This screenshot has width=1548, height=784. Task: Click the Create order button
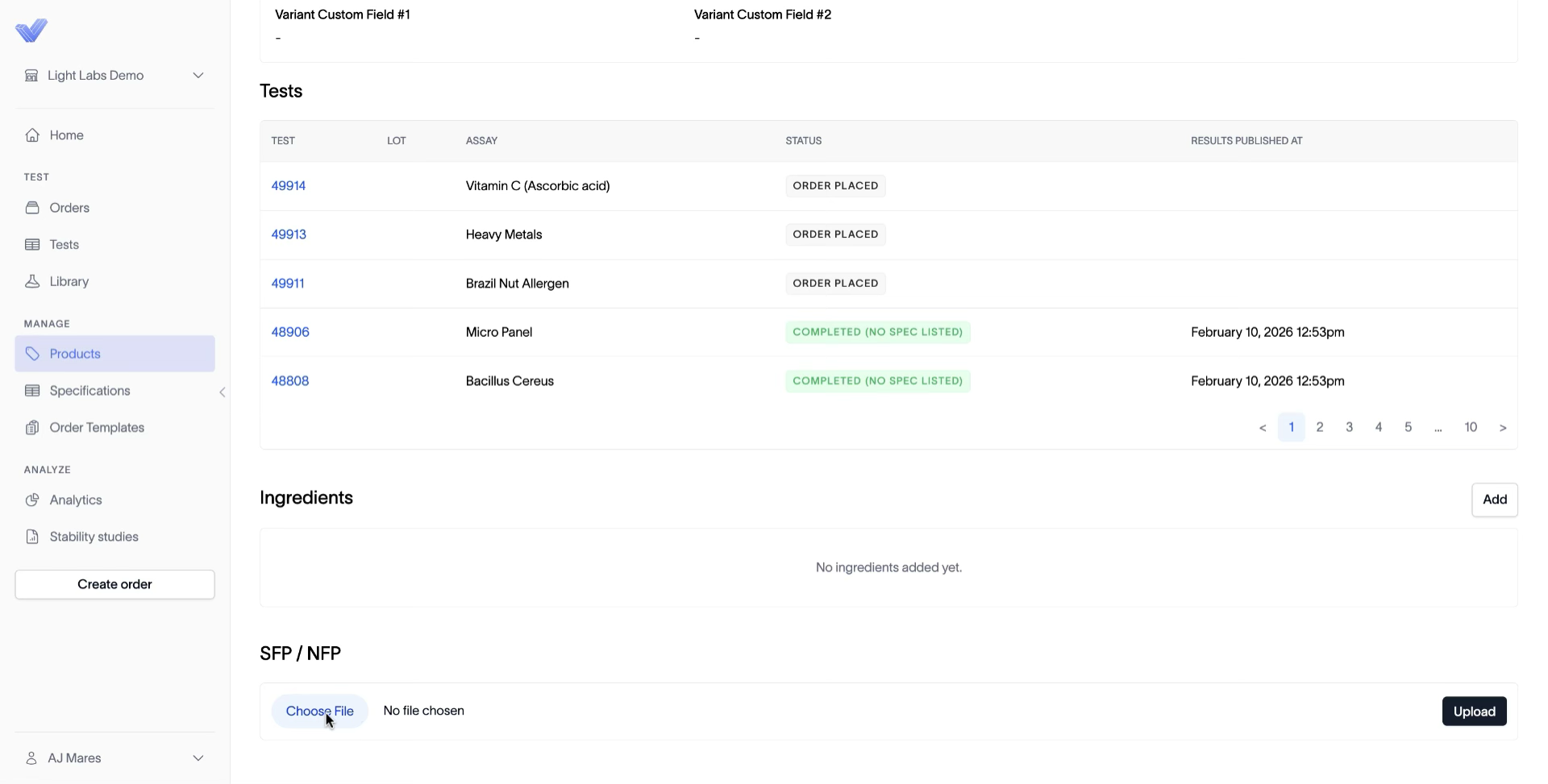point(114,585)
